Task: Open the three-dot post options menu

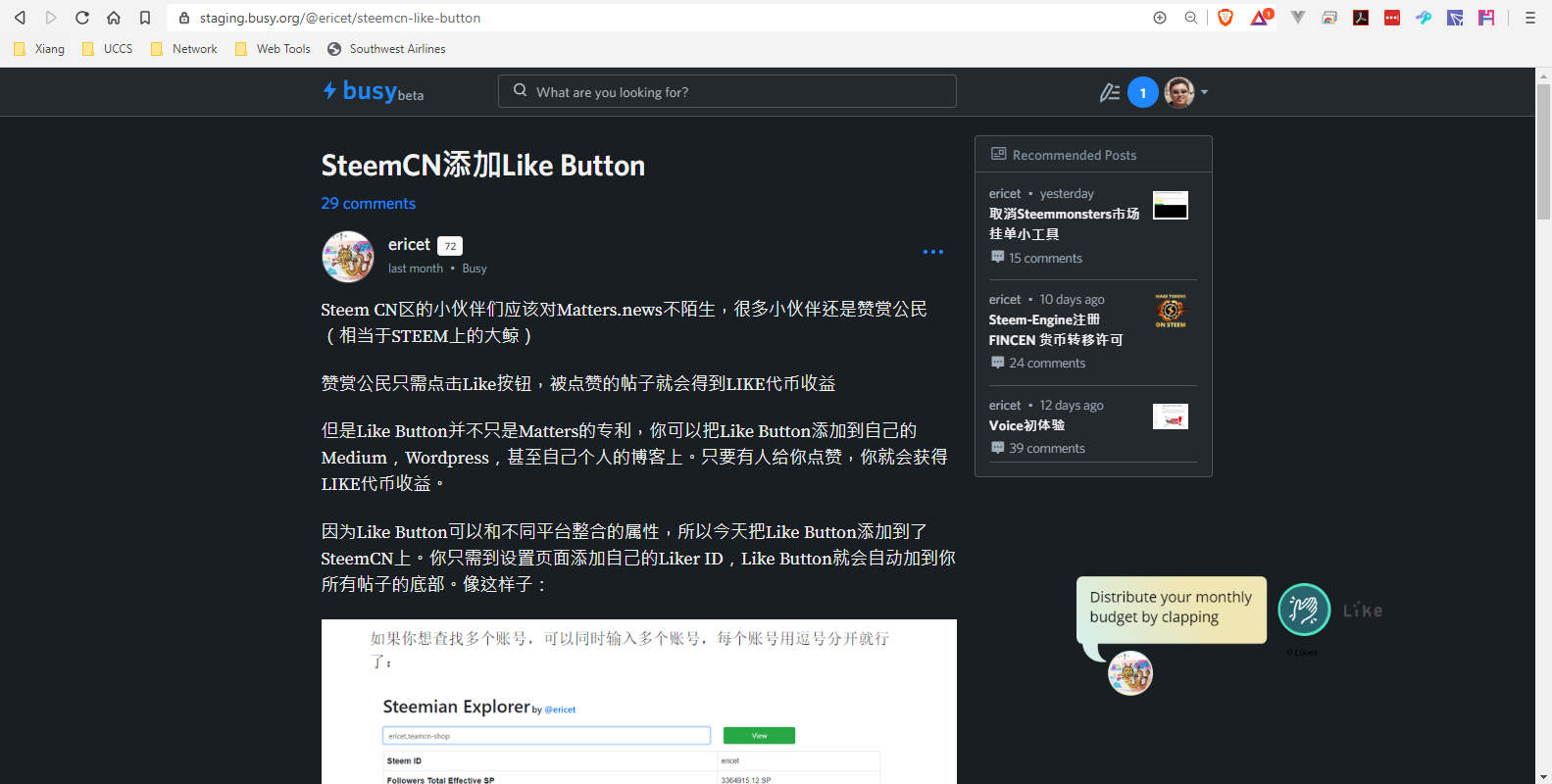Action: coord(933,252)
